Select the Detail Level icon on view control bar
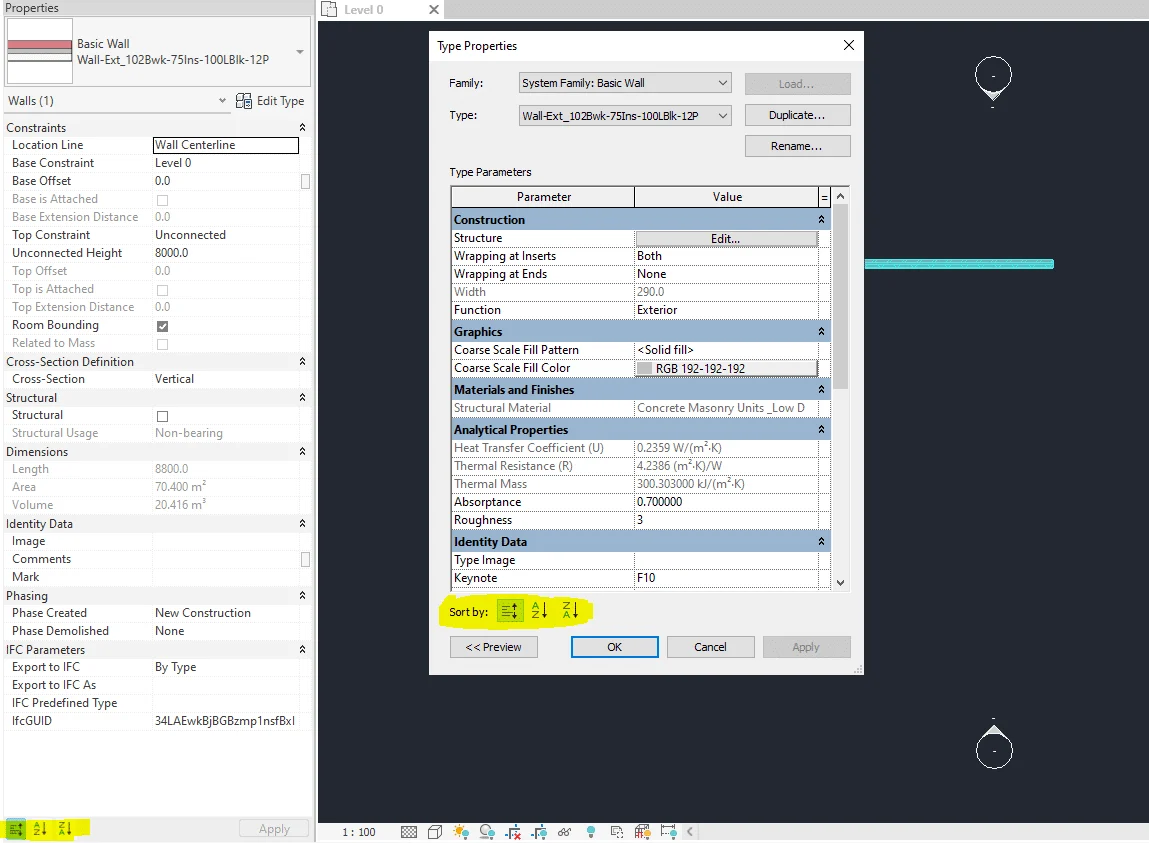This screenshot has width=1149, height=843. tap(408, 831)
